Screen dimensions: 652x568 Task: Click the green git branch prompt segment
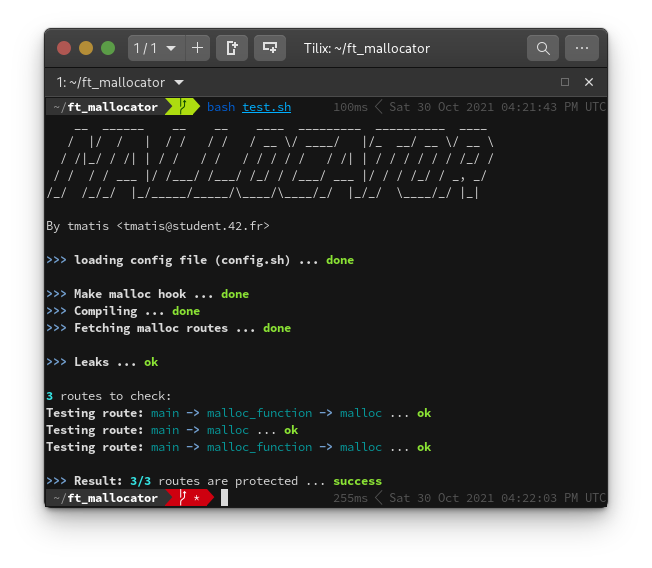(x=183, y=107)
